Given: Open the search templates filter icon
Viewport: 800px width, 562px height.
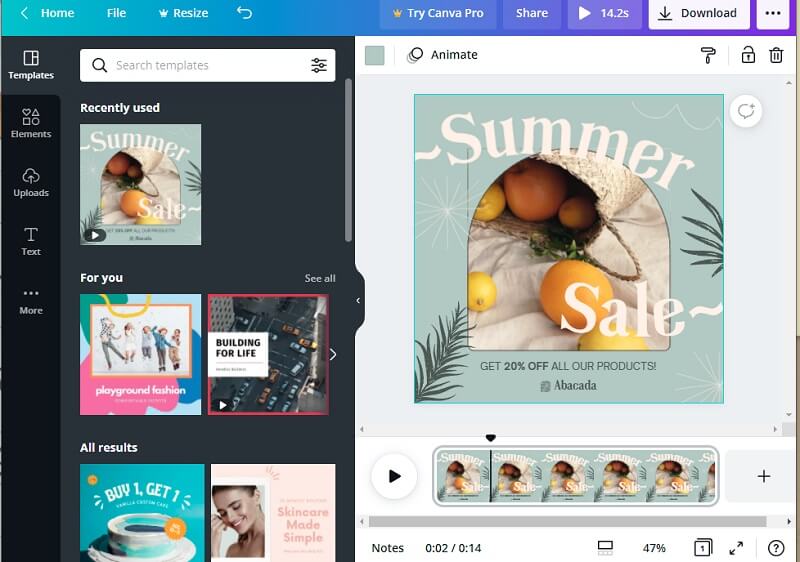Looking at the screenshot, I should coord(318,66).
